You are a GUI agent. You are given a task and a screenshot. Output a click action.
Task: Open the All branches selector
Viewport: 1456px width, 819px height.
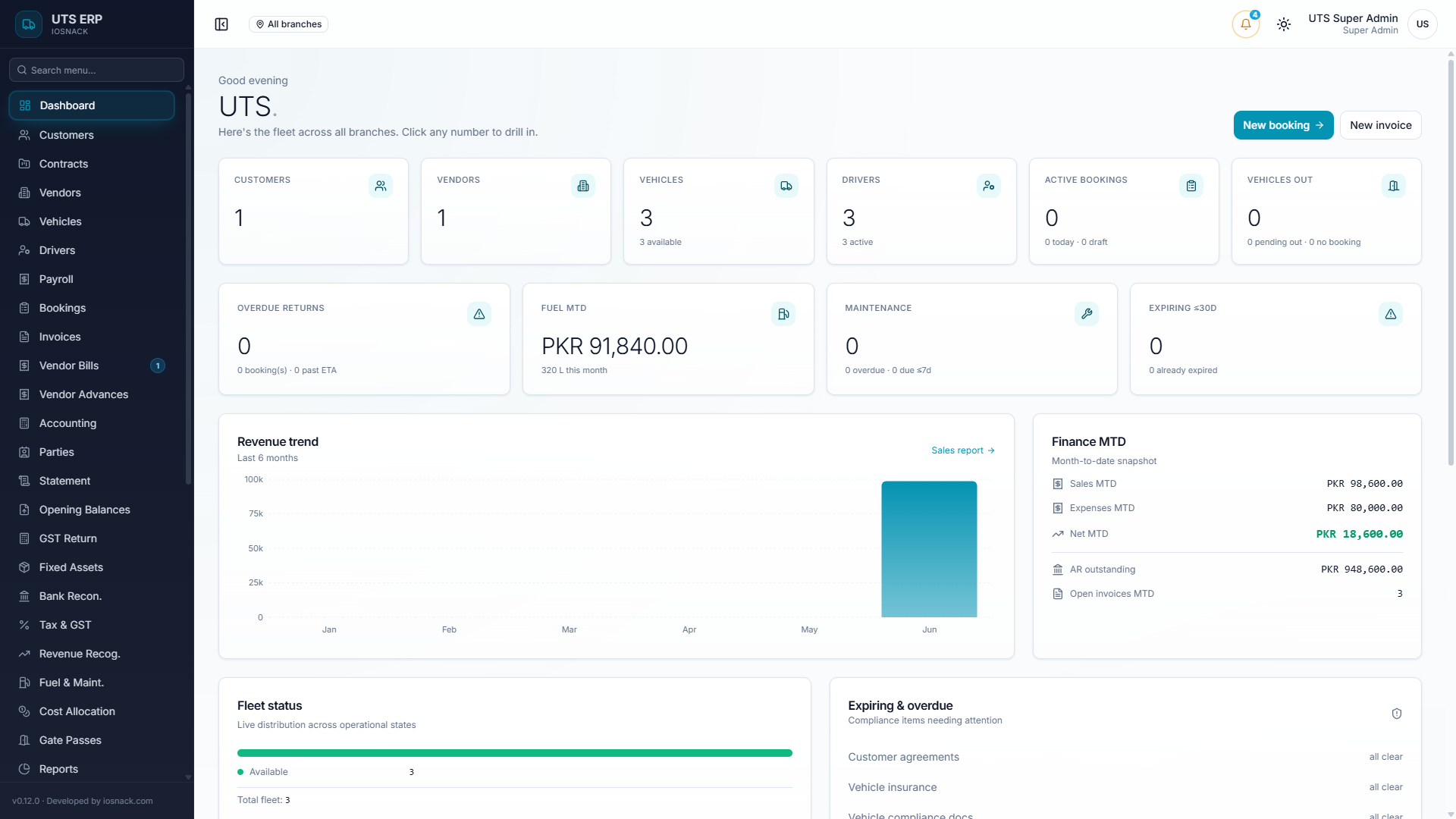(288, 24)
